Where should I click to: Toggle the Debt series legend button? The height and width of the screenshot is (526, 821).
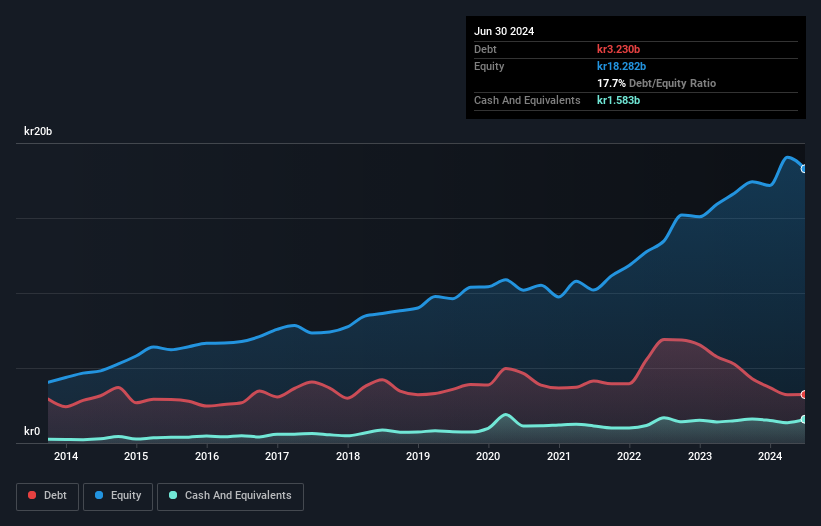[47, 496]
